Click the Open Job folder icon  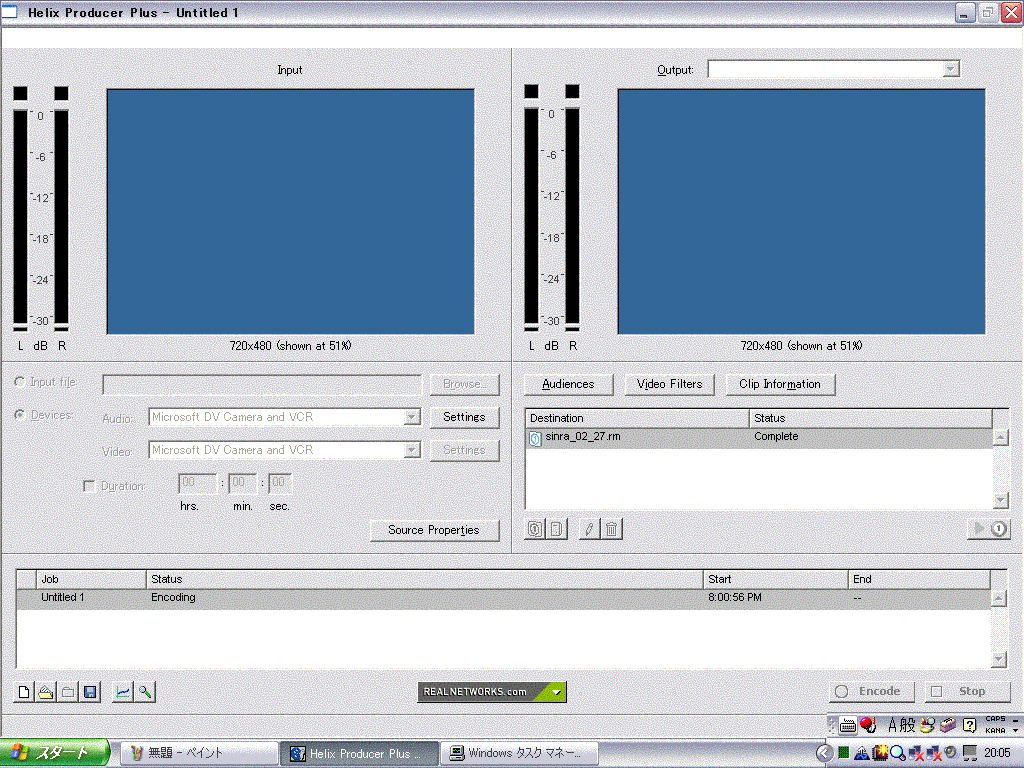[x=45, y=691]
